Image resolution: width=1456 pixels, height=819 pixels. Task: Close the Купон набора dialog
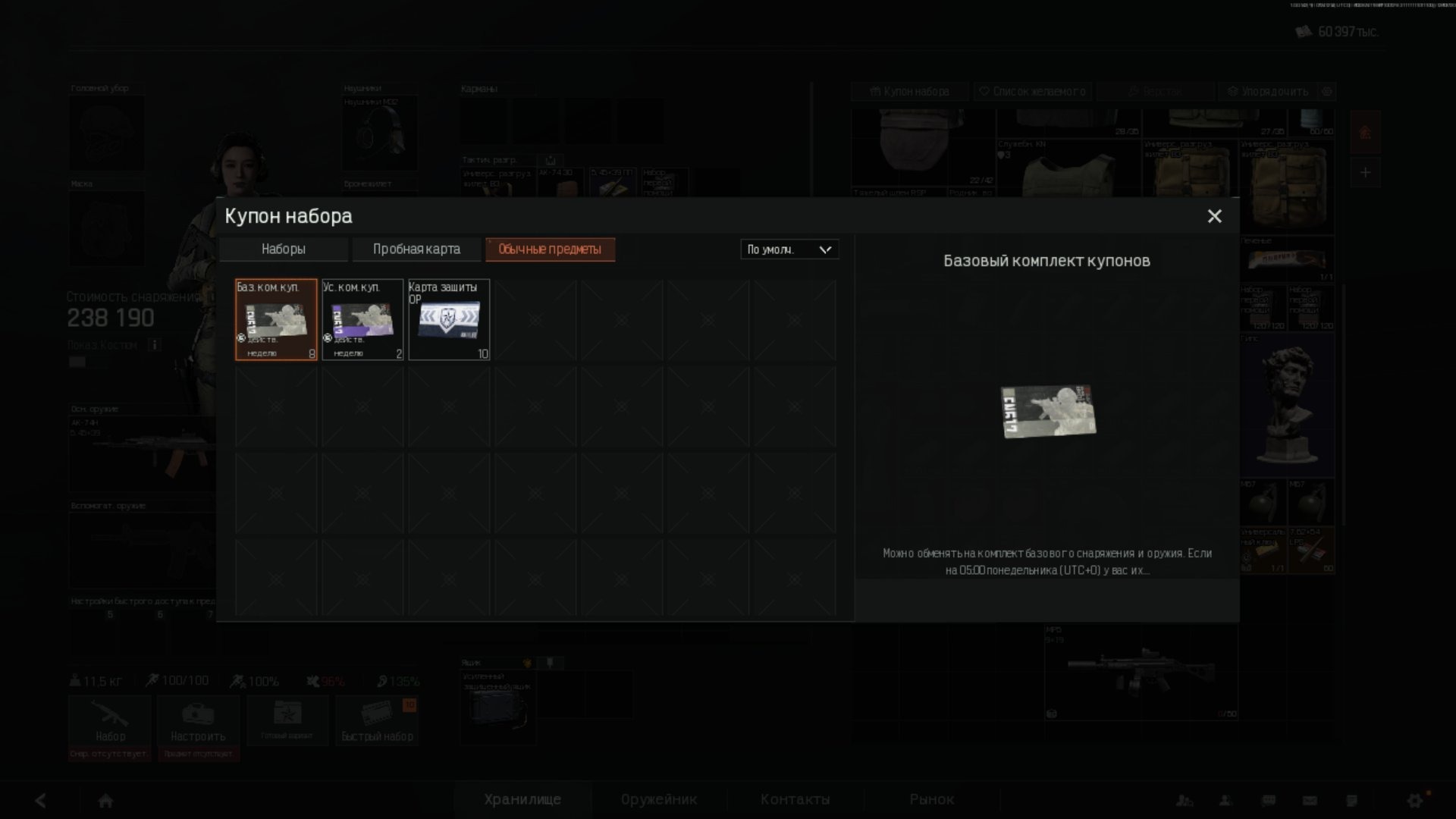(1214, 216)
